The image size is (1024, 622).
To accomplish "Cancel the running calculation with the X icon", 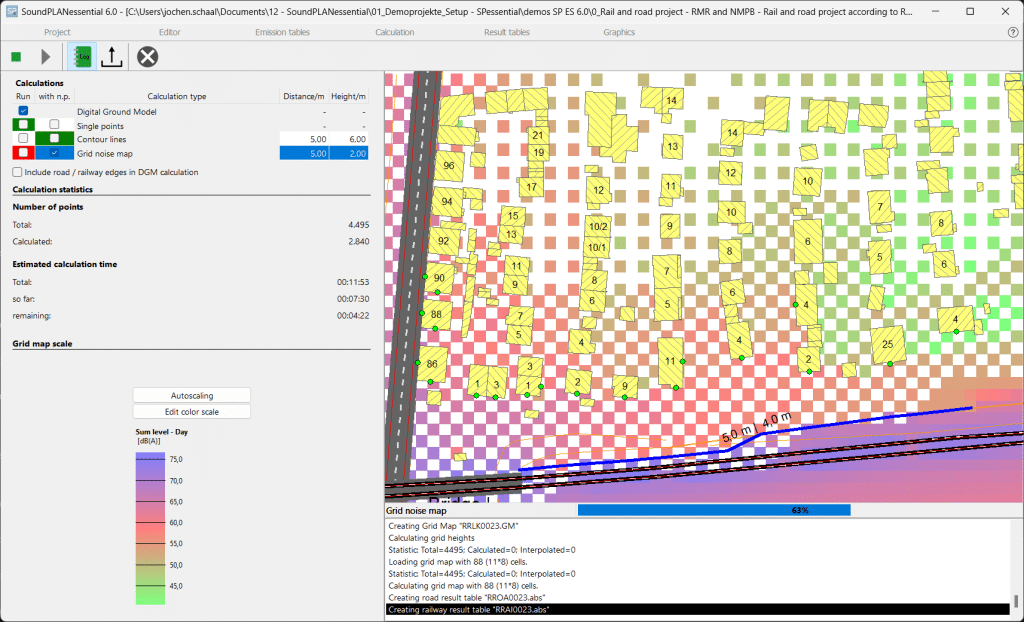I will pyautogui.click(x=148, y=57).
